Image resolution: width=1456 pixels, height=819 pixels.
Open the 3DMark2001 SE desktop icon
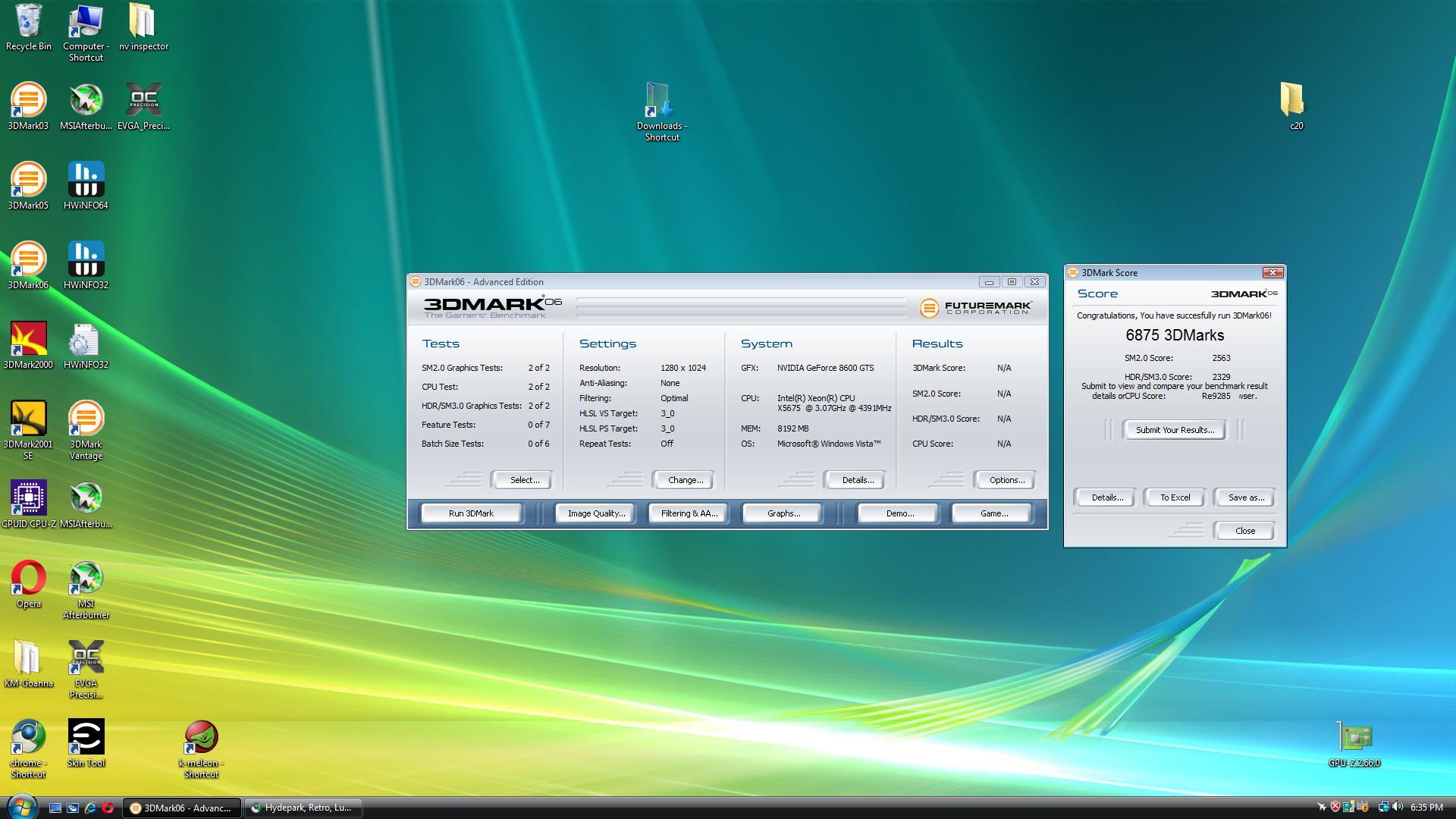tap(28, 419)
